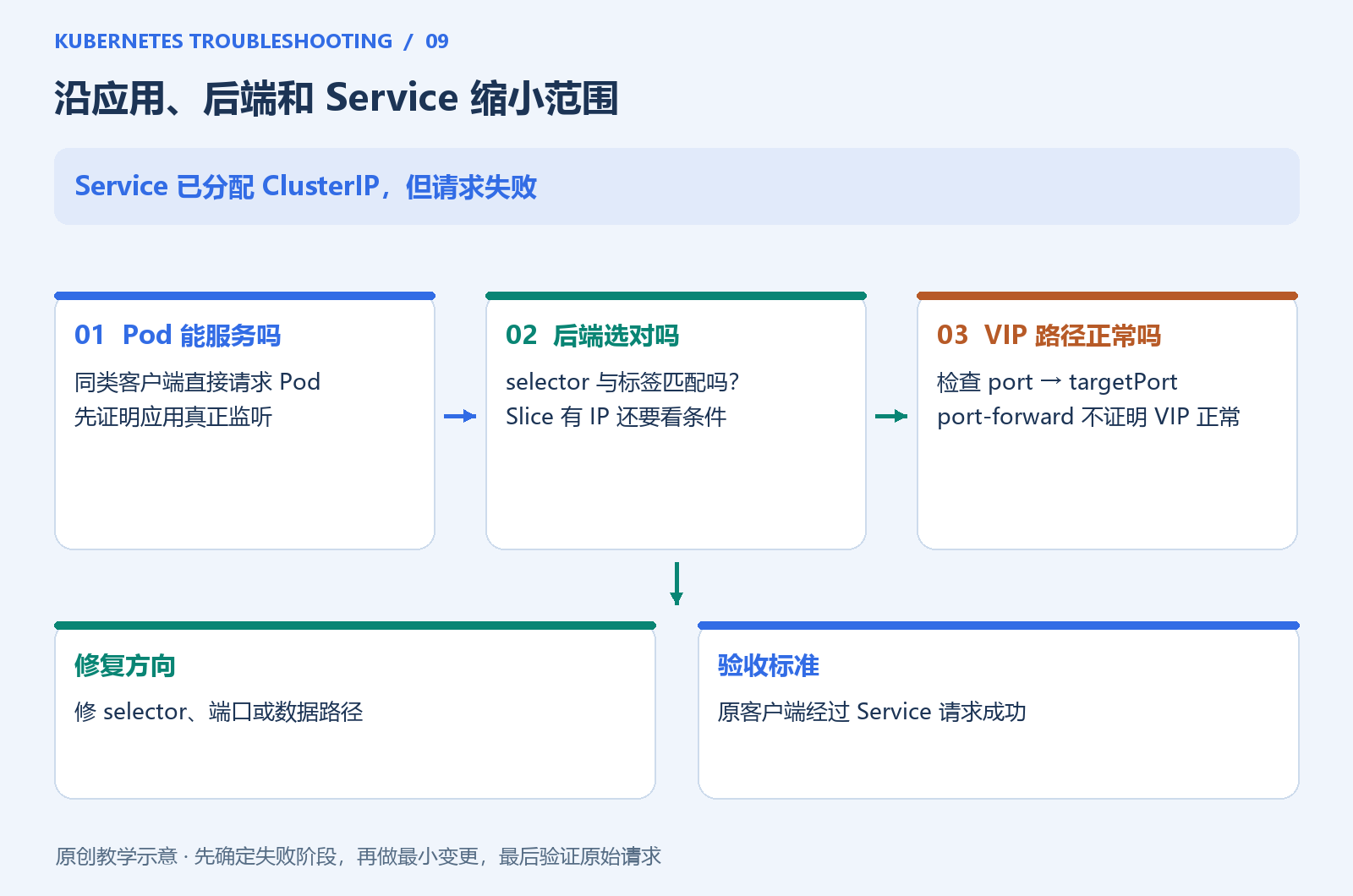Click the footer note beginning '原创教学示意'
Screen dimensions: 1353x896
click(x=358, y=856)
